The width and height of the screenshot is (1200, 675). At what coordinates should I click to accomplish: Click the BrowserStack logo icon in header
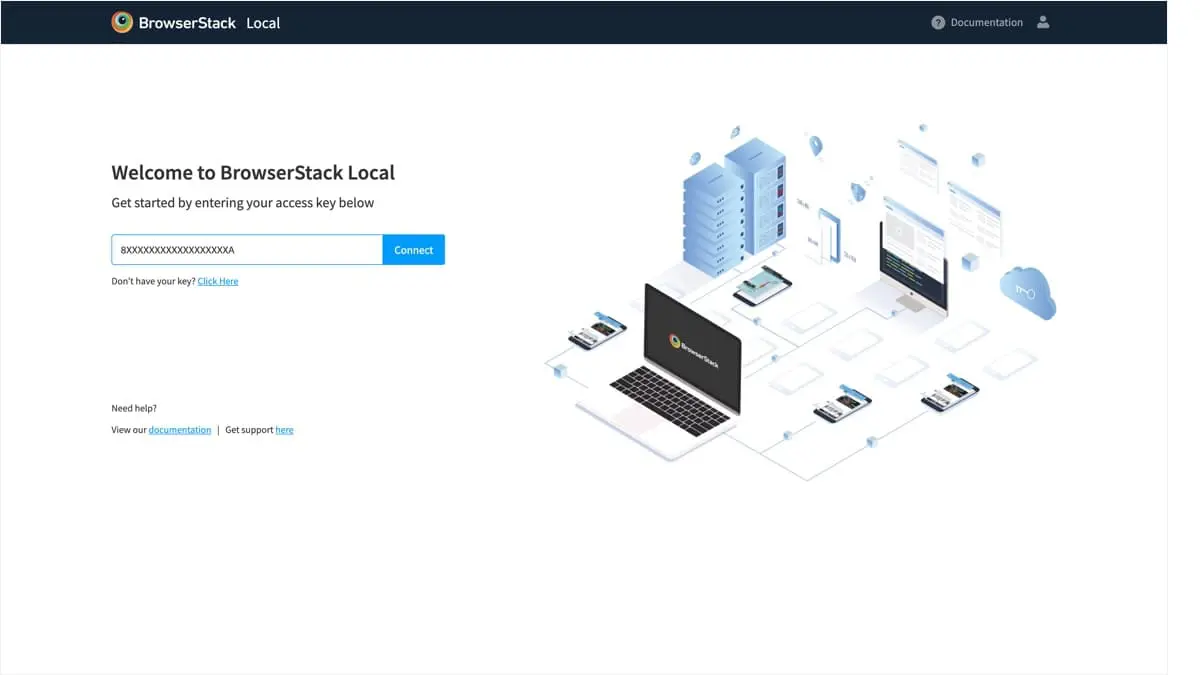[122, 22]
